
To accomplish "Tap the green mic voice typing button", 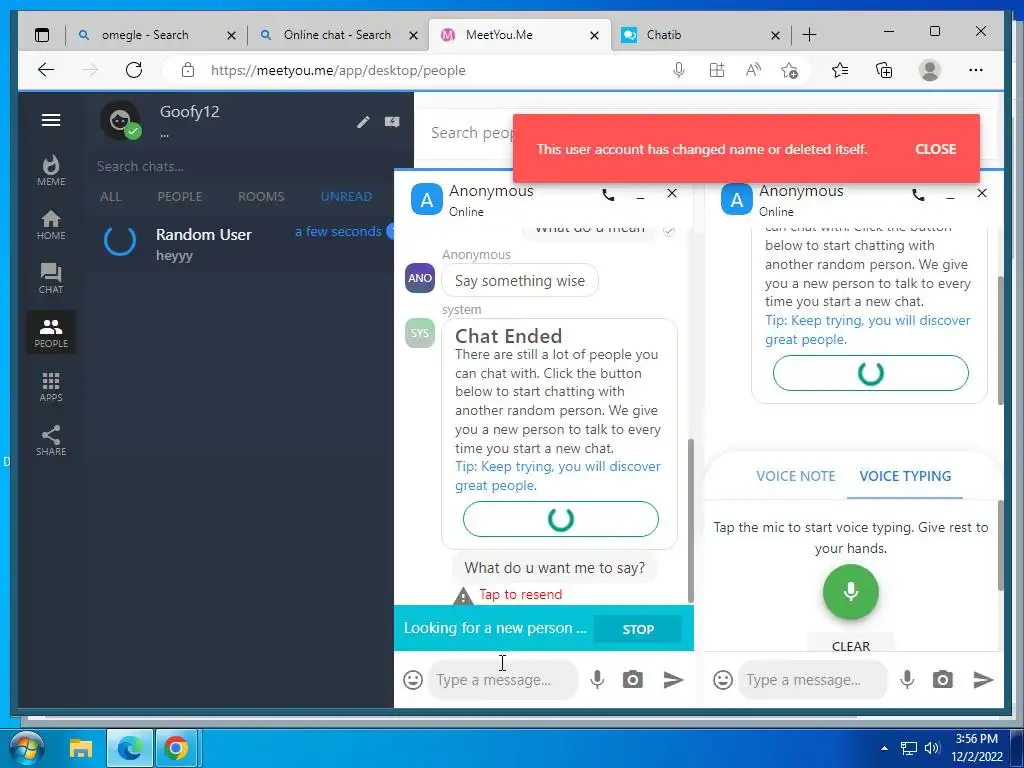I will (x=850, y=592).
